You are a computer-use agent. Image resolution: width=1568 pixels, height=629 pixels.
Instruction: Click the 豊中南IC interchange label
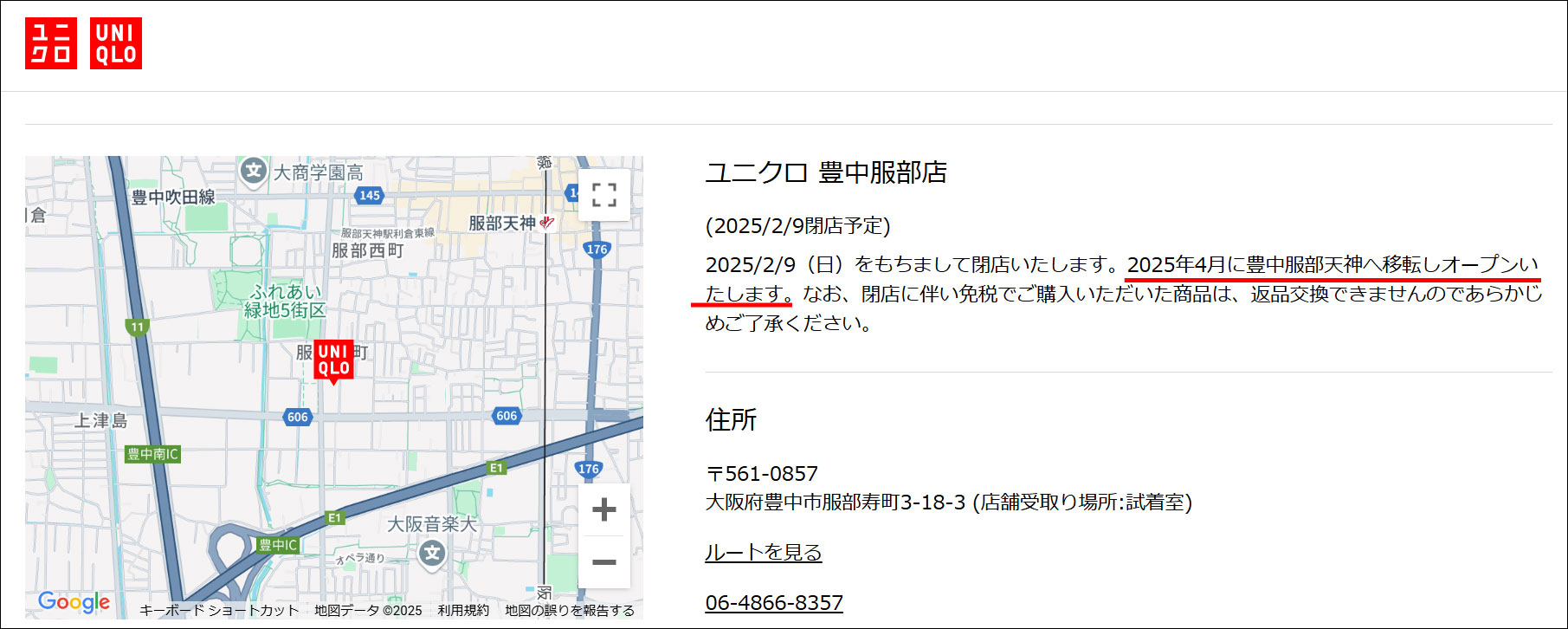point(152,454)
